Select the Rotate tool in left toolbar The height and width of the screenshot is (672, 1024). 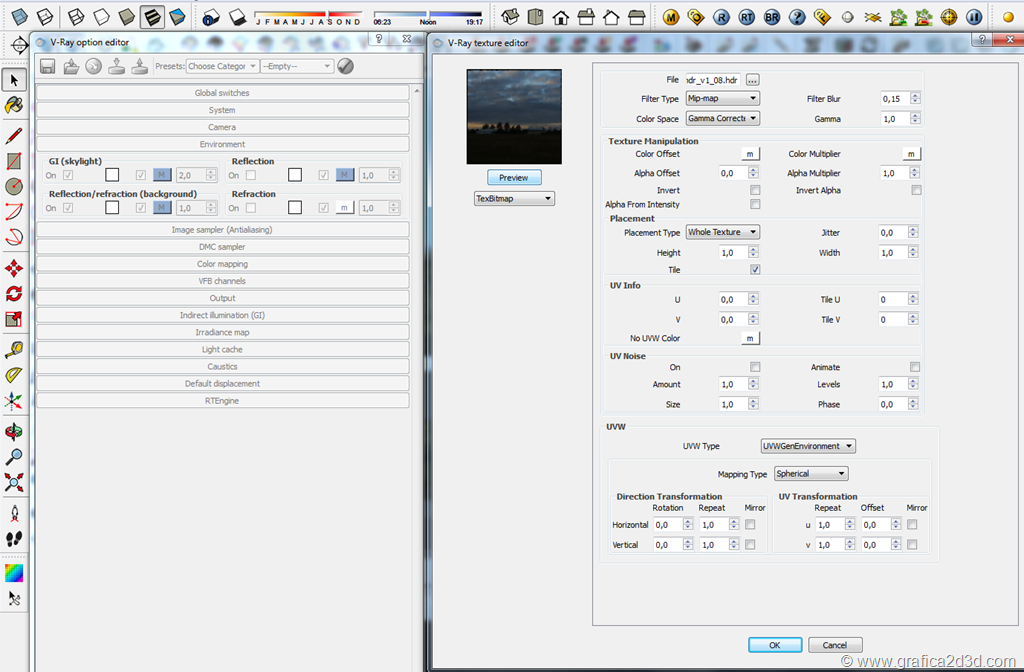tap(14, 293)
